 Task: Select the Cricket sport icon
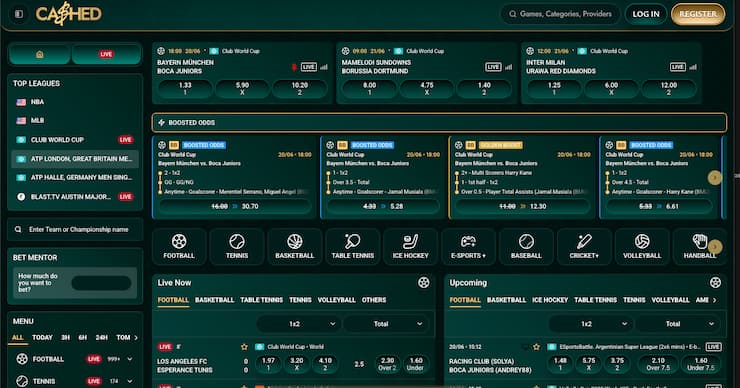tap(584, 246)
